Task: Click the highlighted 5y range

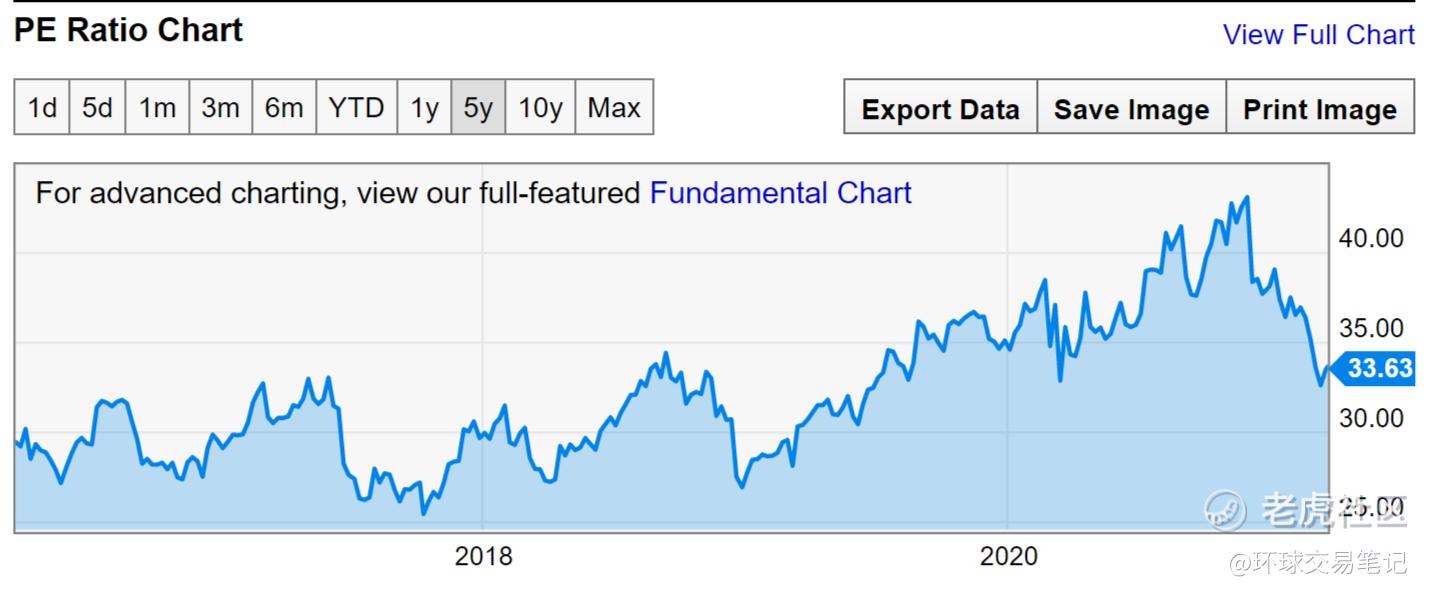Action: (x=478, y=107)
